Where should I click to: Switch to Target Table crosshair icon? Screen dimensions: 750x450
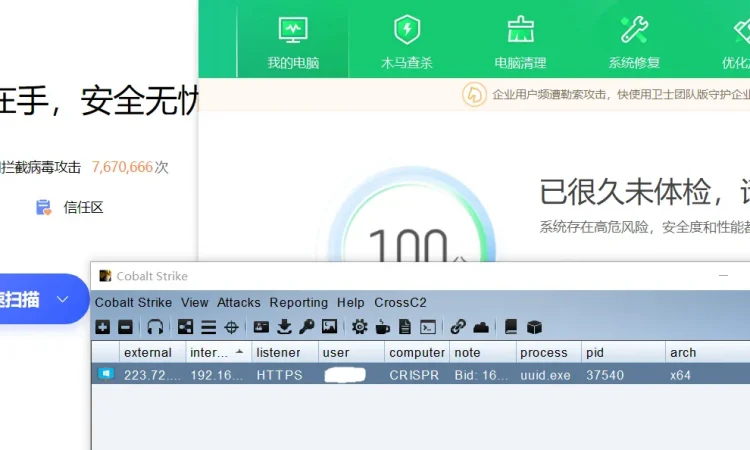coord(232,327)
